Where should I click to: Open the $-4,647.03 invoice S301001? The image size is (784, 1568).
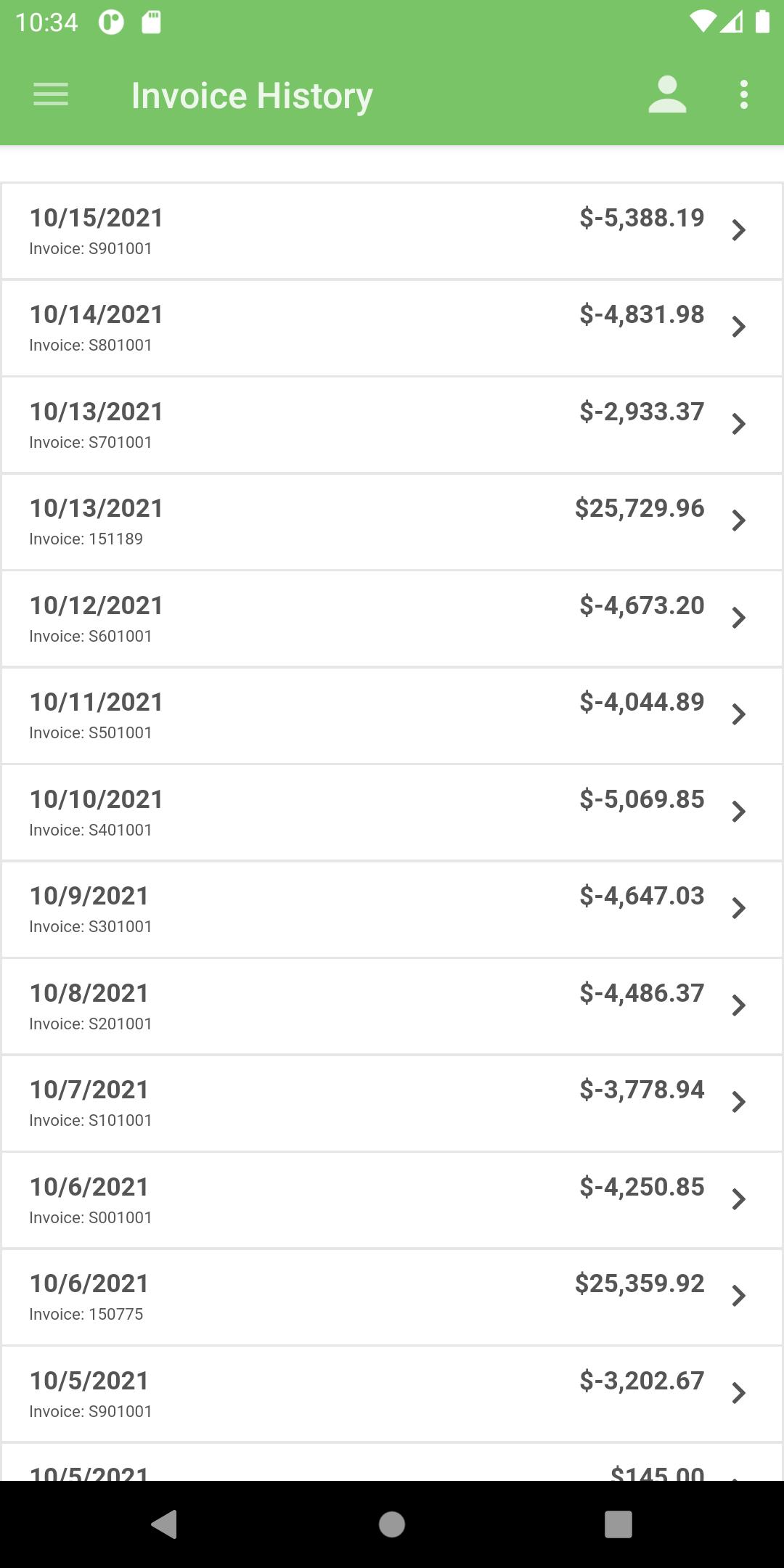click(392, 910)
